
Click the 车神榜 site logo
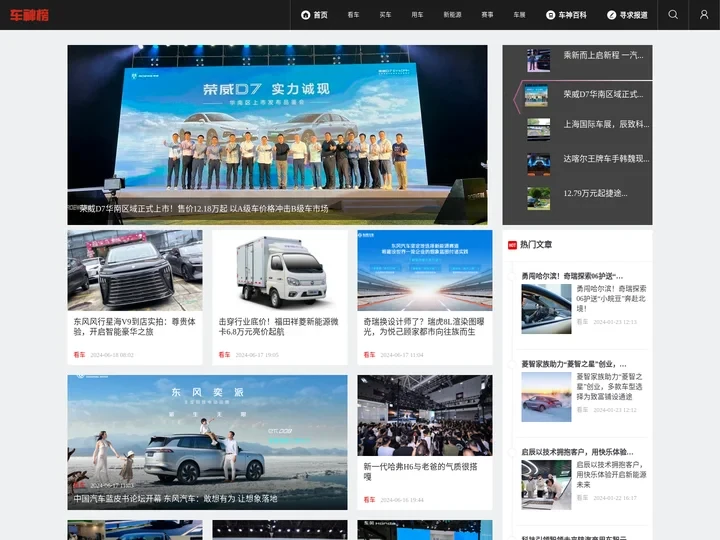click(x=29, y=15)
